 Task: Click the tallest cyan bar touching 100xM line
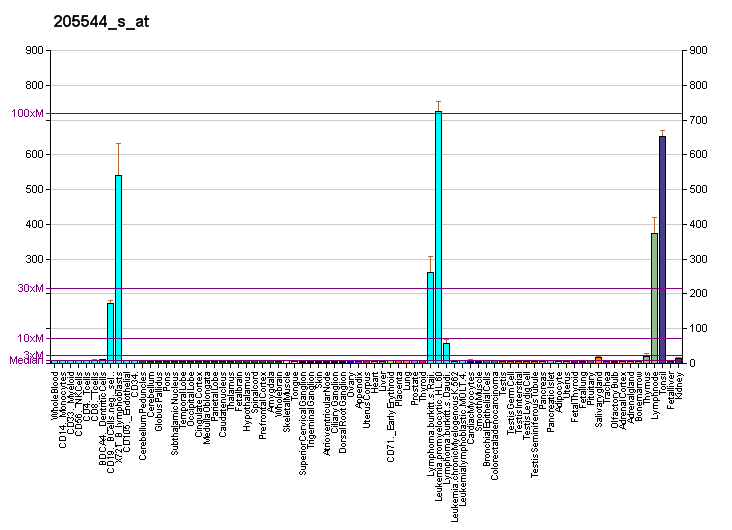[438, 237]
